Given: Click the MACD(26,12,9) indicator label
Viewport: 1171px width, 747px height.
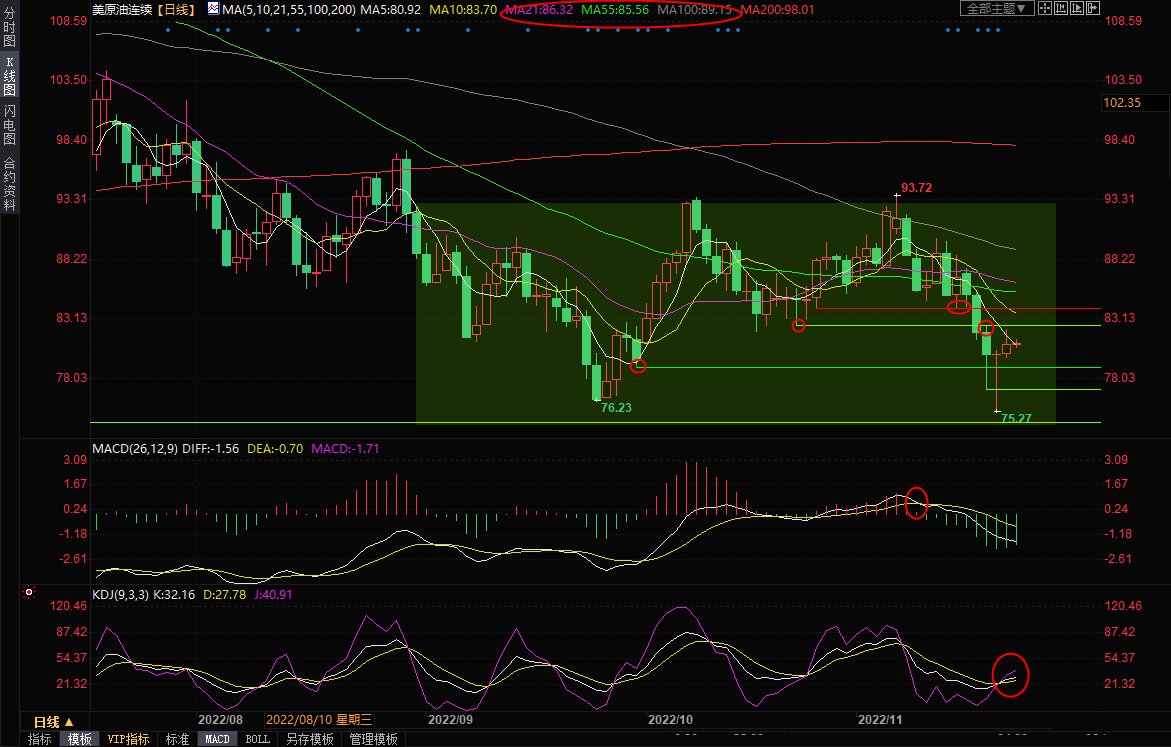Looking at the screenshot, I should (134, 449).
